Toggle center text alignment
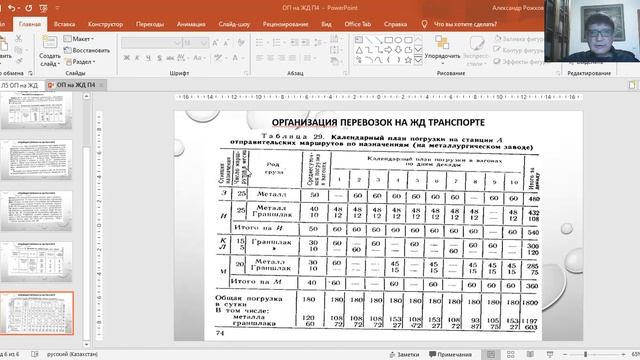640x360 pixels. click(271, 58)
